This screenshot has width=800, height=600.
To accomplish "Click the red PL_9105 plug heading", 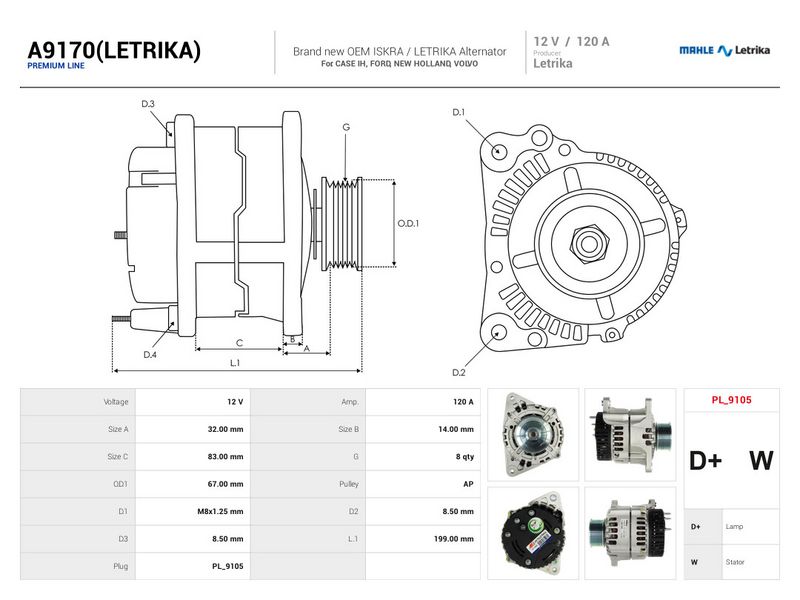I will [x=731, y=400].
